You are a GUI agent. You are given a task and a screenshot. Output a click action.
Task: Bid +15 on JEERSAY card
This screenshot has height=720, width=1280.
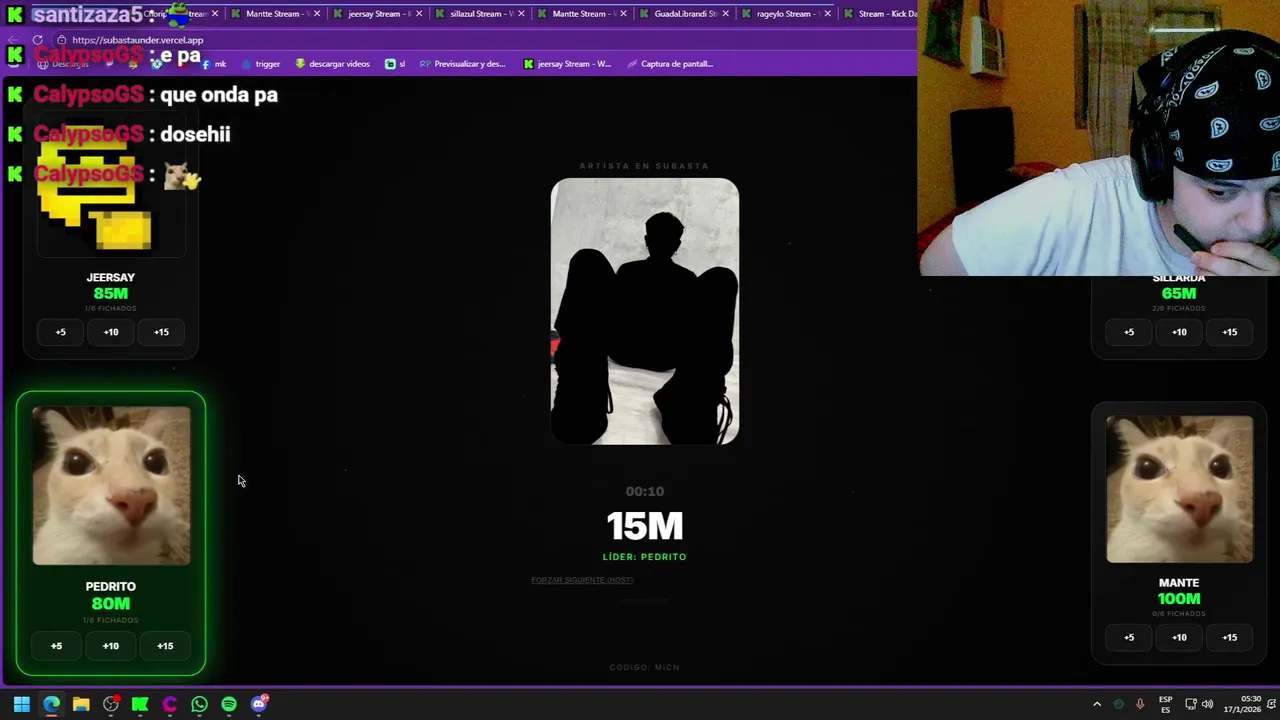pos(161,332)
